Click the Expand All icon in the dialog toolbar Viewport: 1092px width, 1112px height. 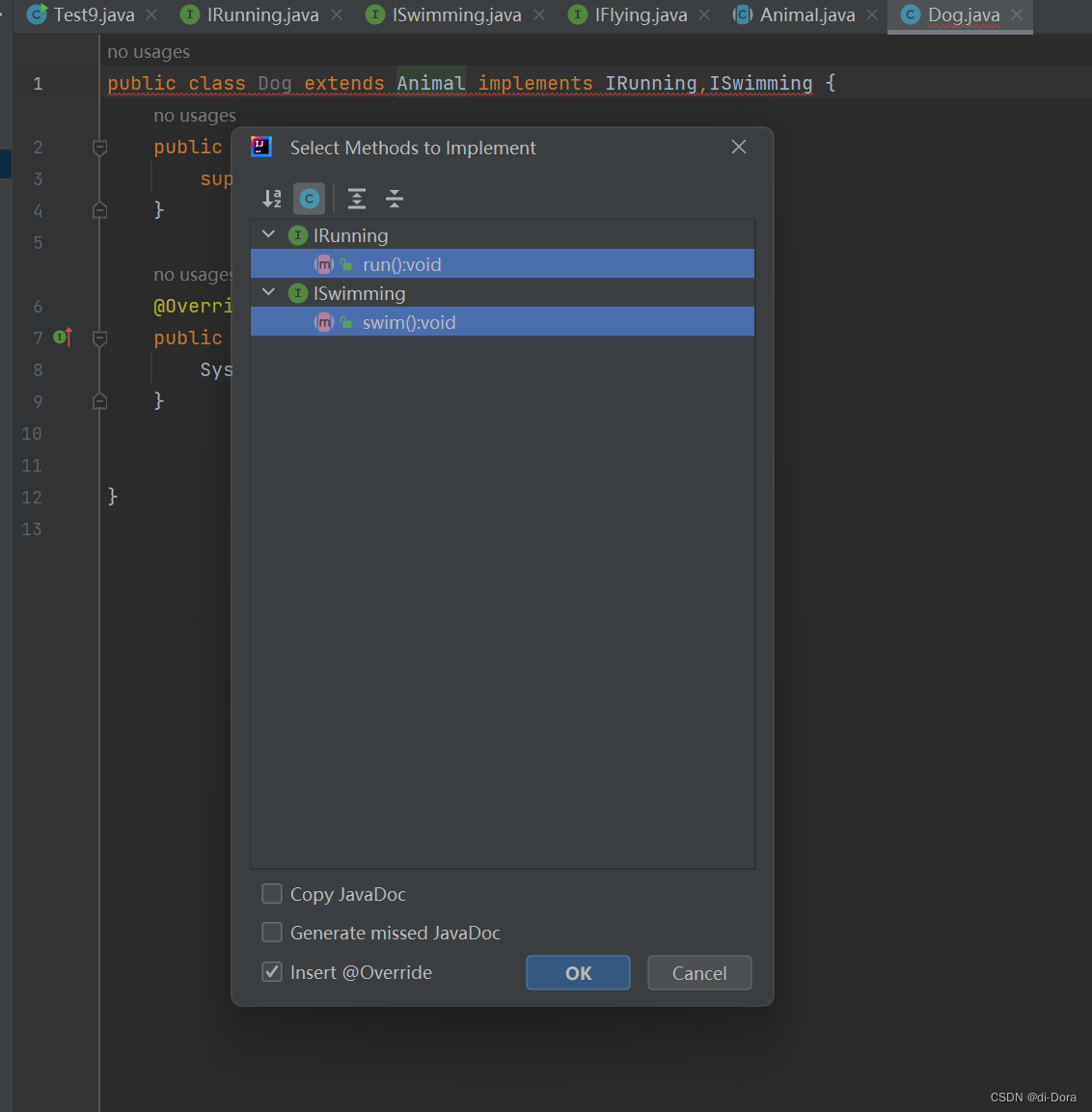click(x=356, y=198)
